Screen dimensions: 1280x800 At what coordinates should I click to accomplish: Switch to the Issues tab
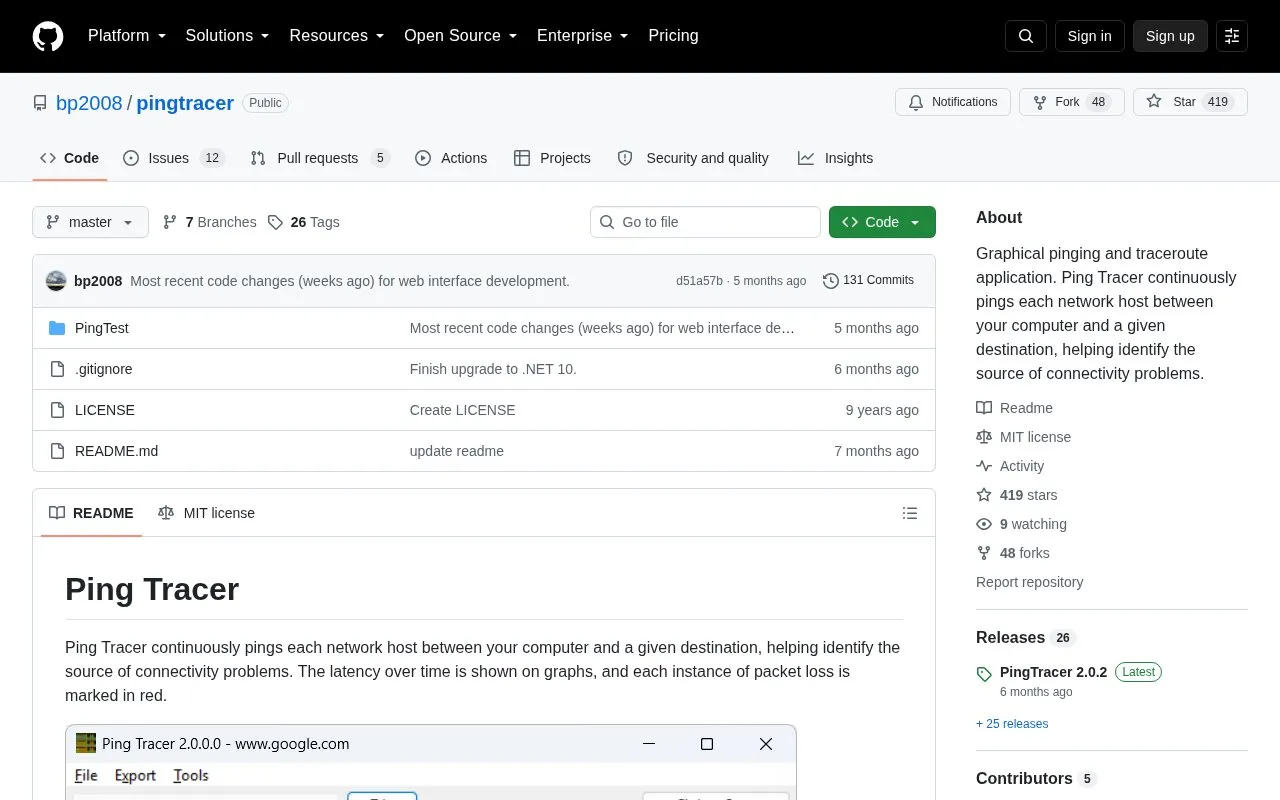[174, 158]
